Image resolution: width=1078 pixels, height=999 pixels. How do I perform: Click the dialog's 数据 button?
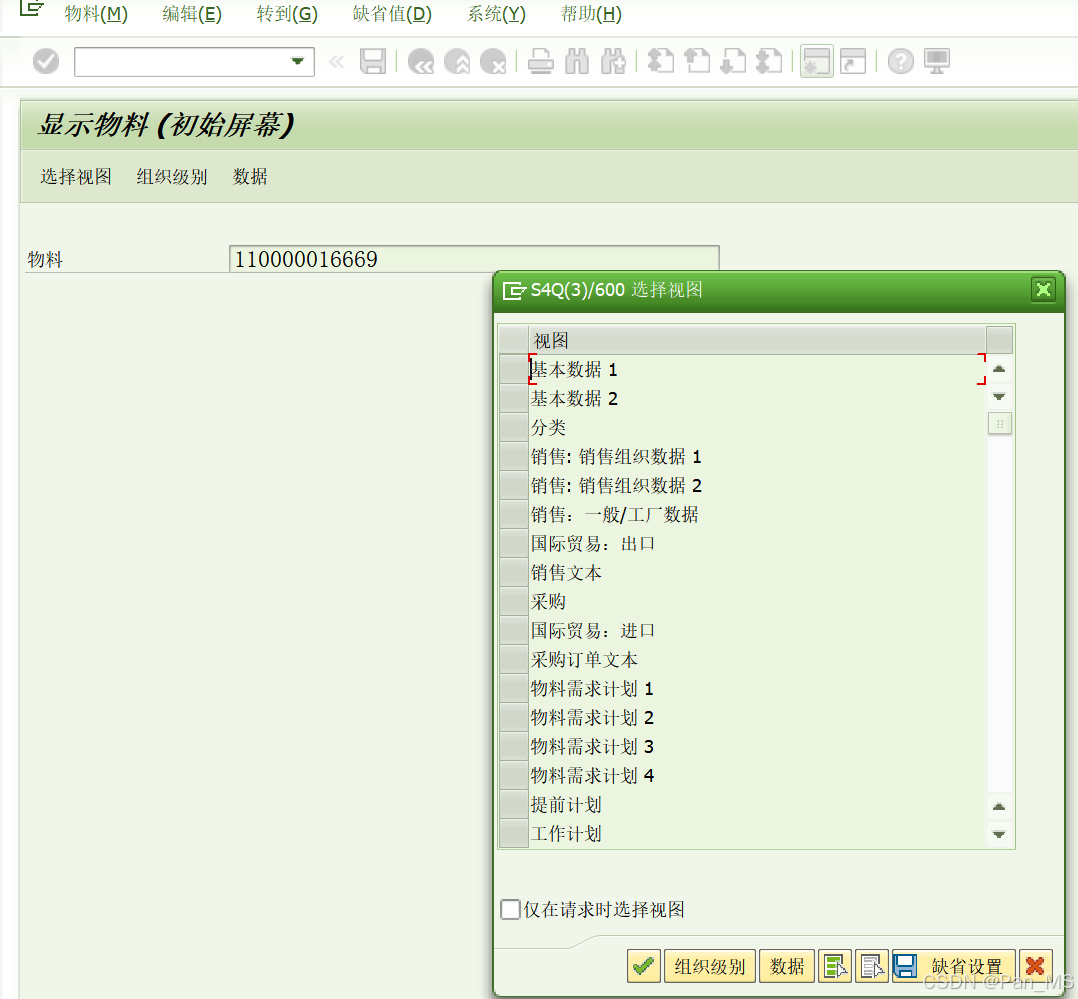tap(786, 966)
